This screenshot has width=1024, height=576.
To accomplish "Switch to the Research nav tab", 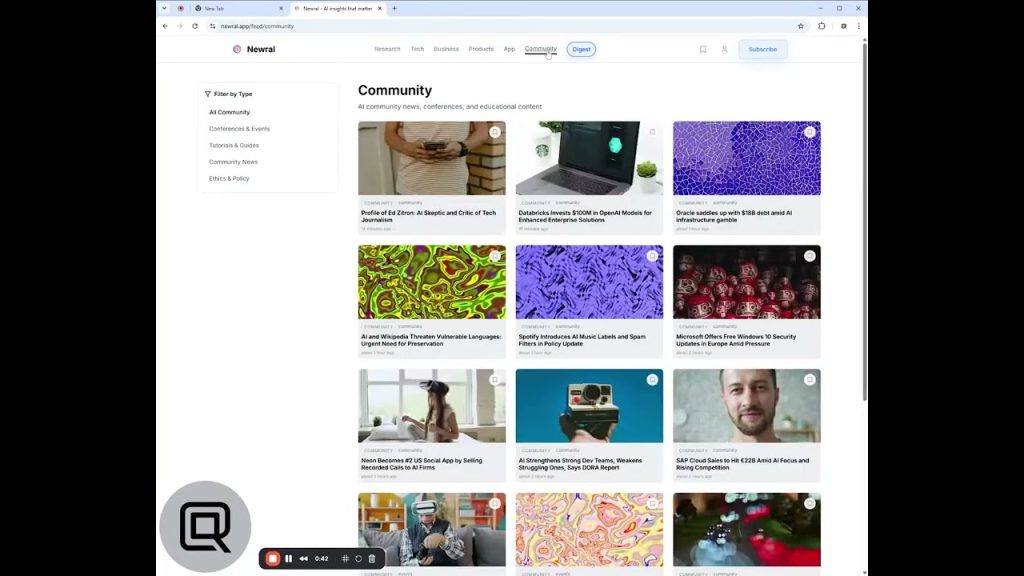I will (x=387, y=49).
